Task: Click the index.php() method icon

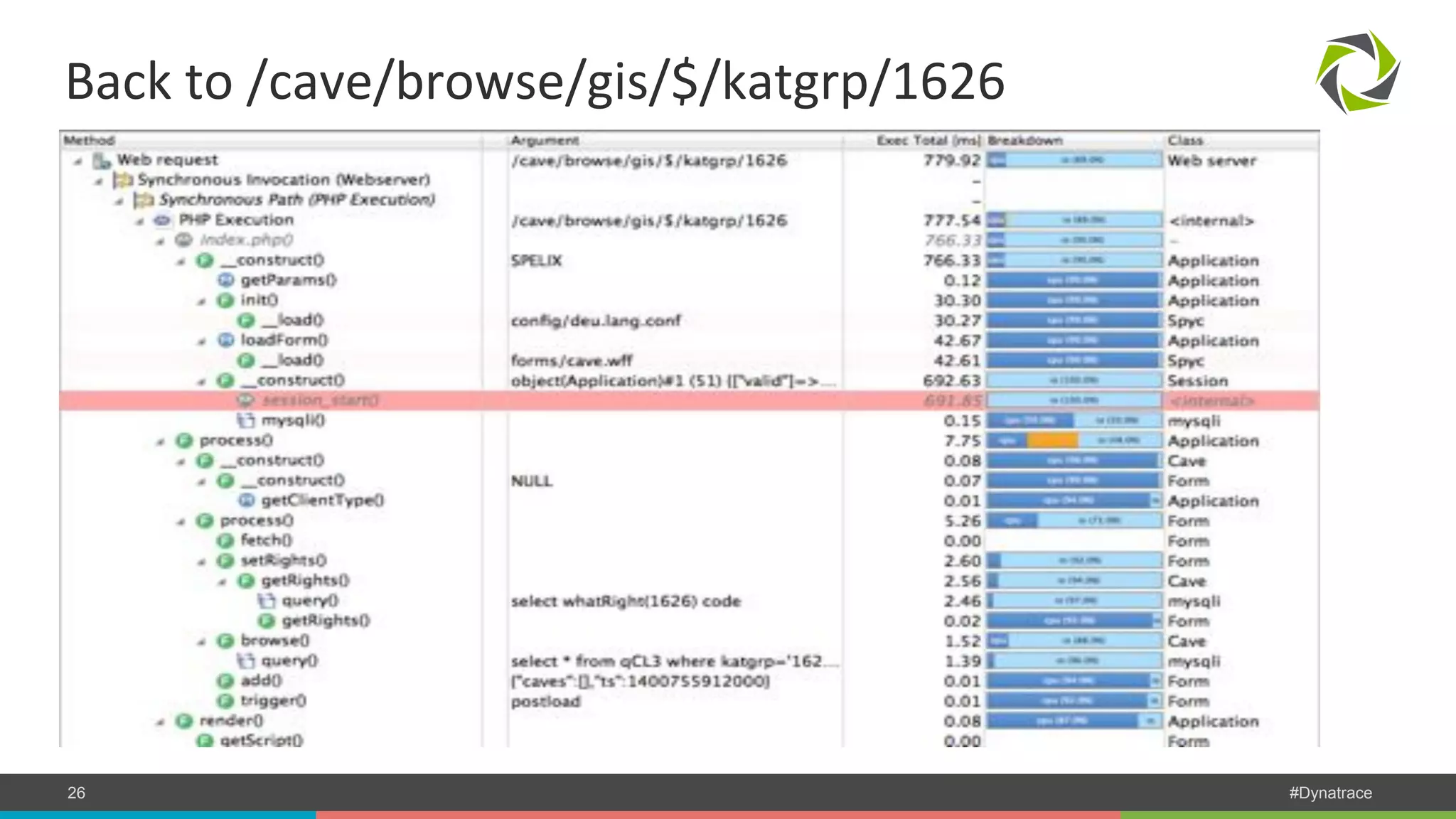Action: click(184, 240)
